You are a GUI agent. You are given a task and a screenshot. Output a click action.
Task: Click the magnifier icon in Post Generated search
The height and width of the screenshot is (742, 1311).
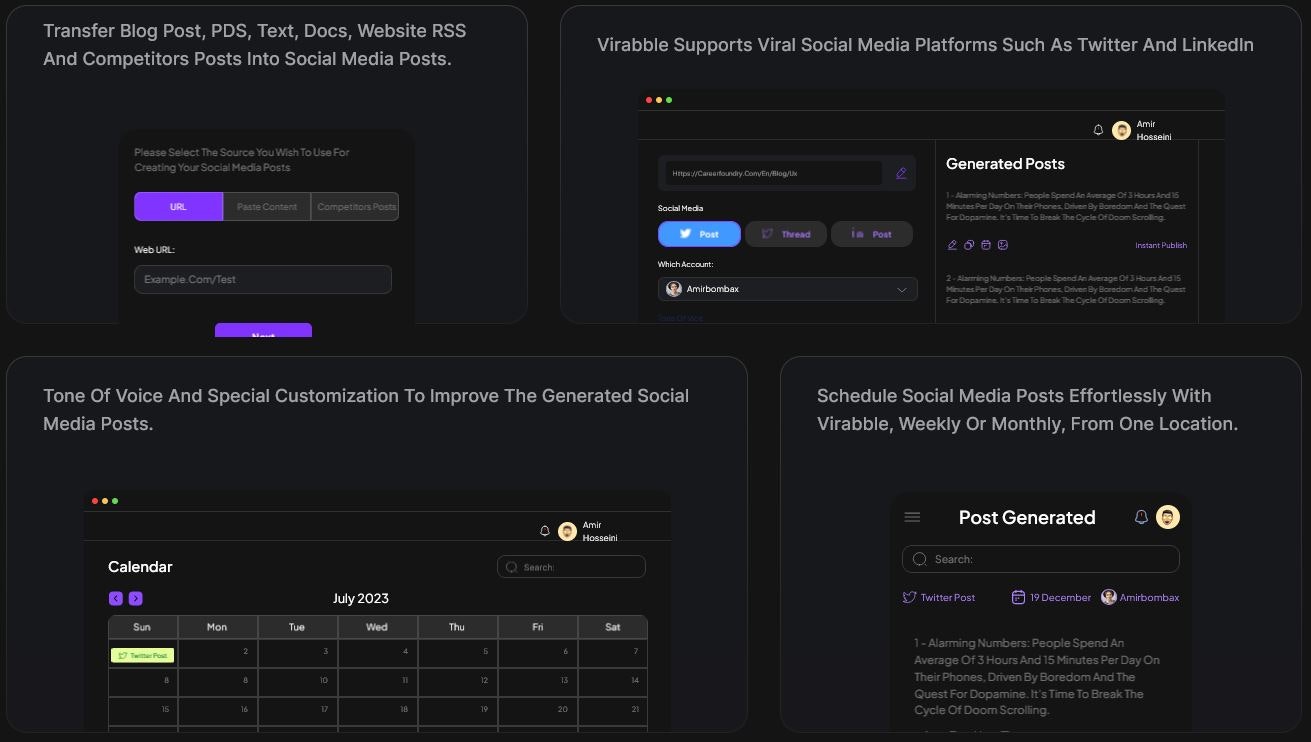(920, 559)
